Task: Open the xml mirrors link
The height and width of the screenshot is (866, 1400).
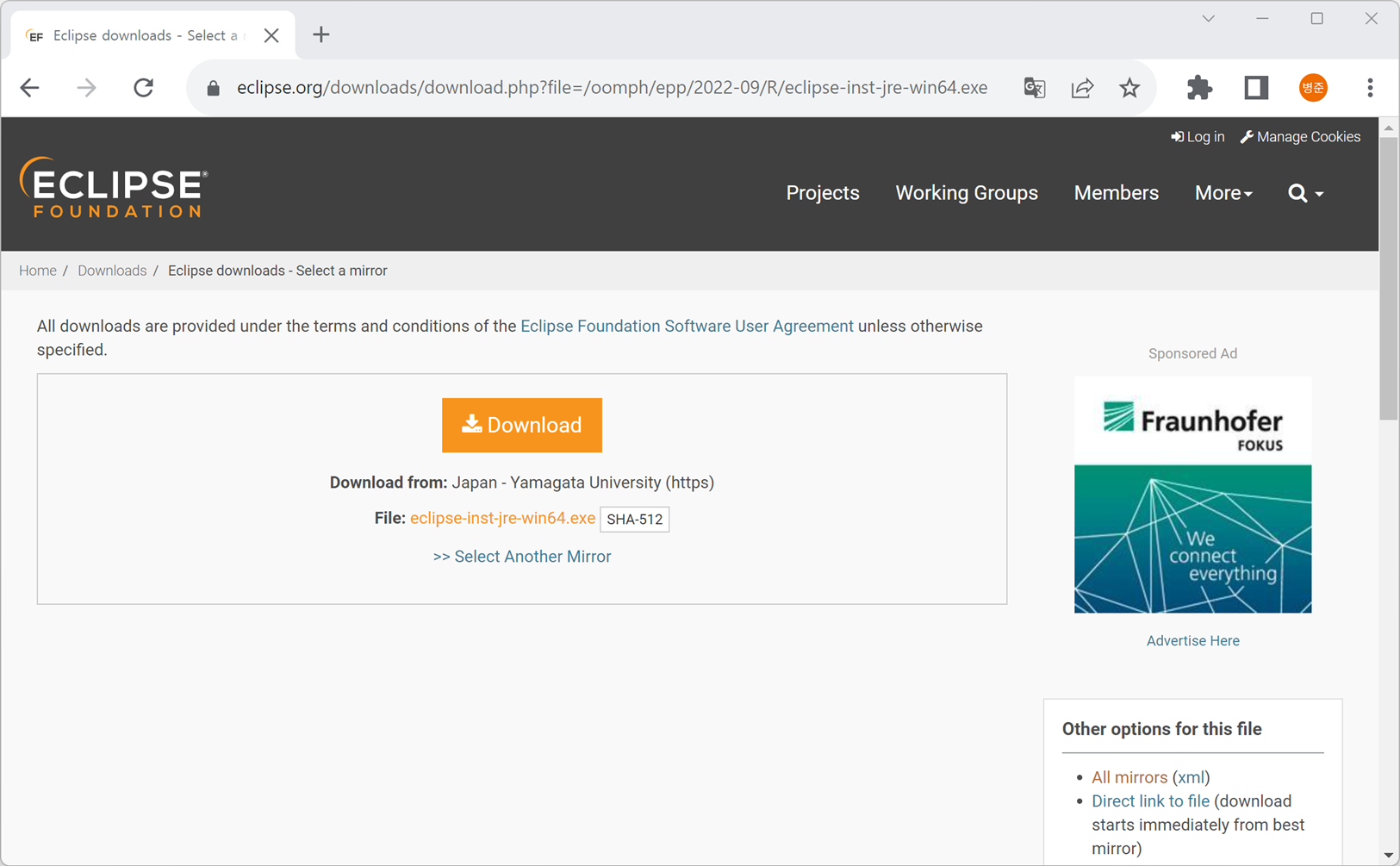Action: pyautogui.click(x=1191, y=777)
